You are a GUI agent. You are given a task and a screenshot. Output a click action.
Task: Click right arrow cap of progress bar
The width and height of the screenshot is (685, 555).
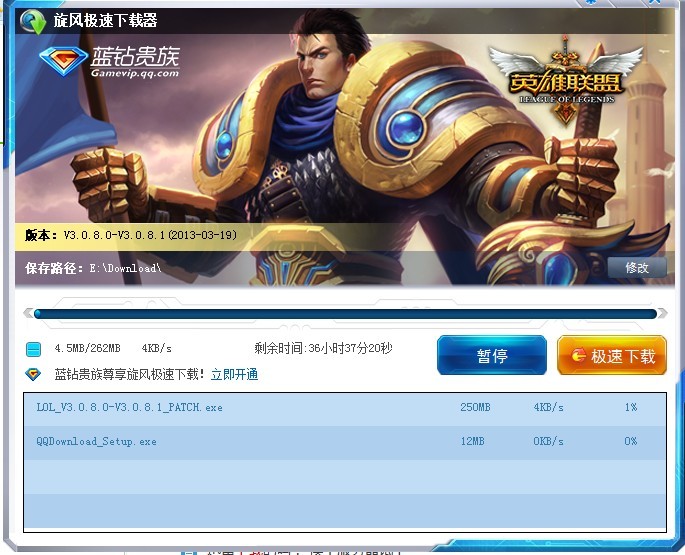click(662, 313)
